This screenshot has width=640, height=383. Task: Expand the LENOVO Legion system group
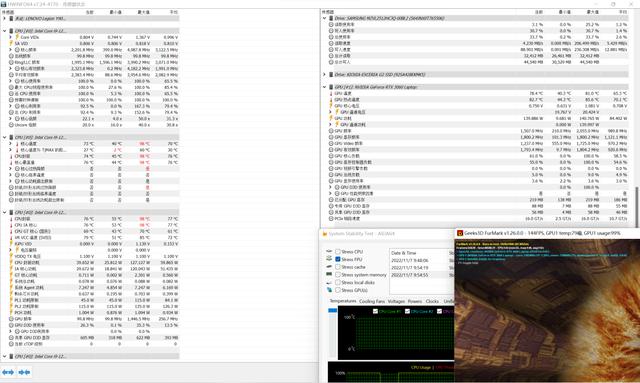[x=4, y=18]
